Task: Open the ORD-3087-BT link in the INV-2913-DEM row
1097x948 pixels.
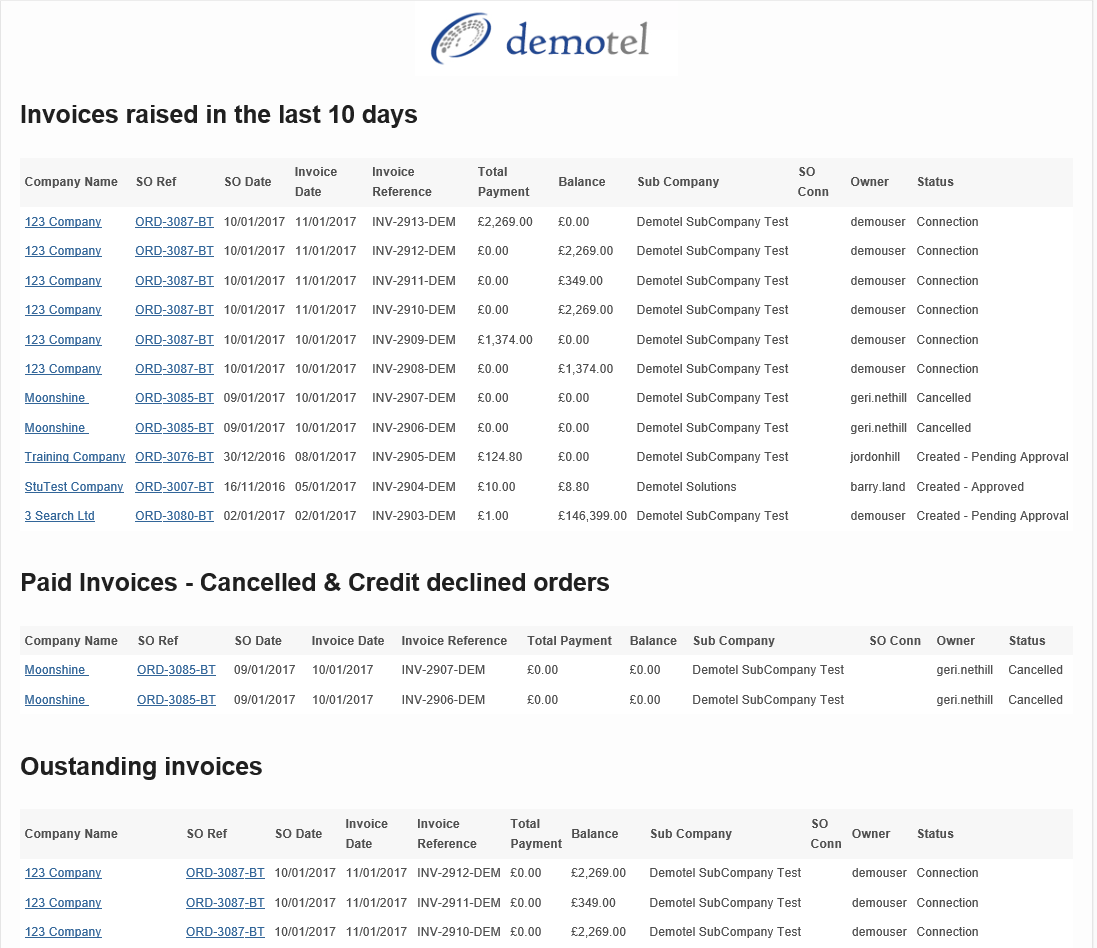Action: (174, 222)
